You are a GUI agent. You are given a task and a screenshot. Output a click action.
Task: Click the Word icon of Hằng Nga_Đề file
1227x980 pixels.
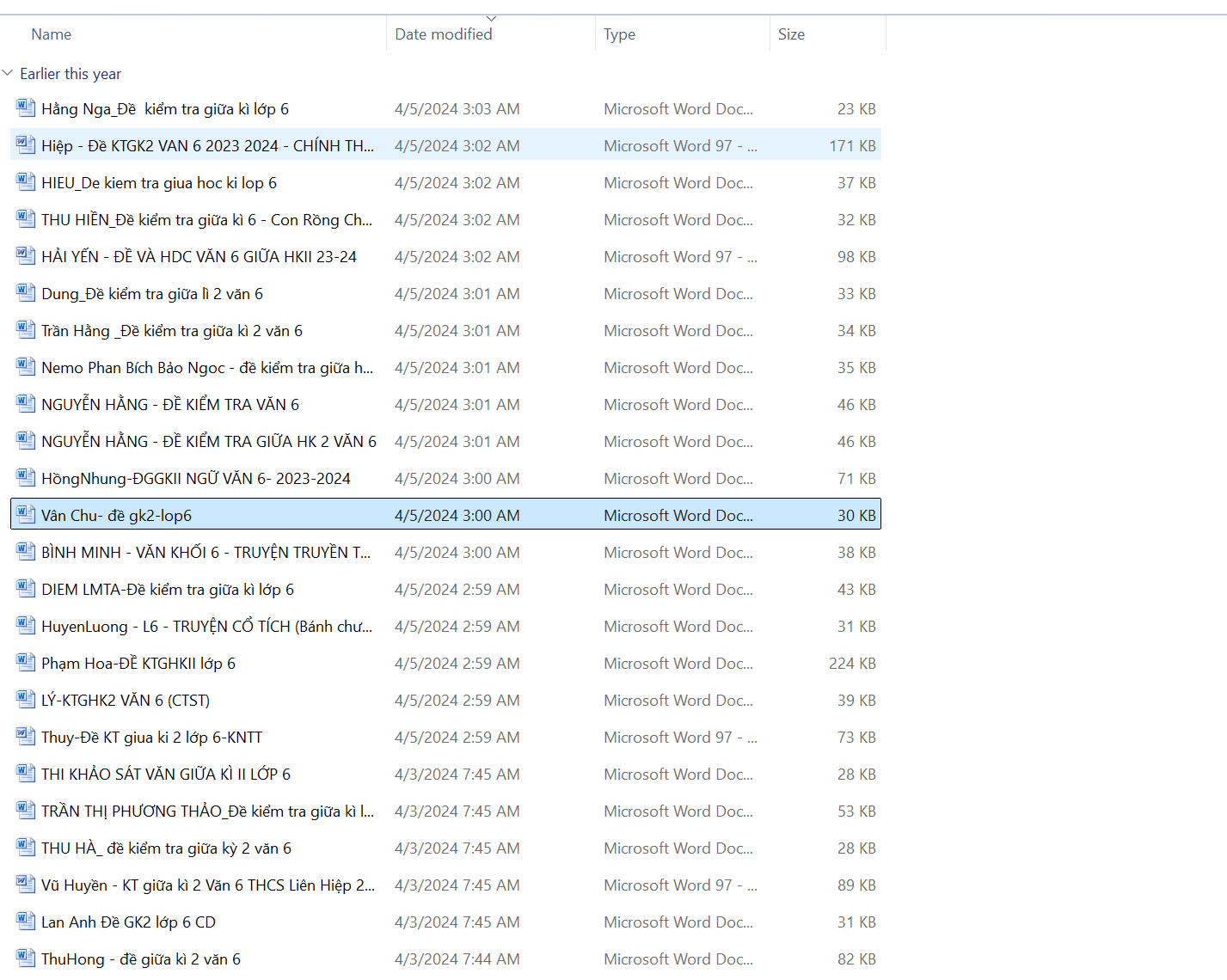click(26, 108)
